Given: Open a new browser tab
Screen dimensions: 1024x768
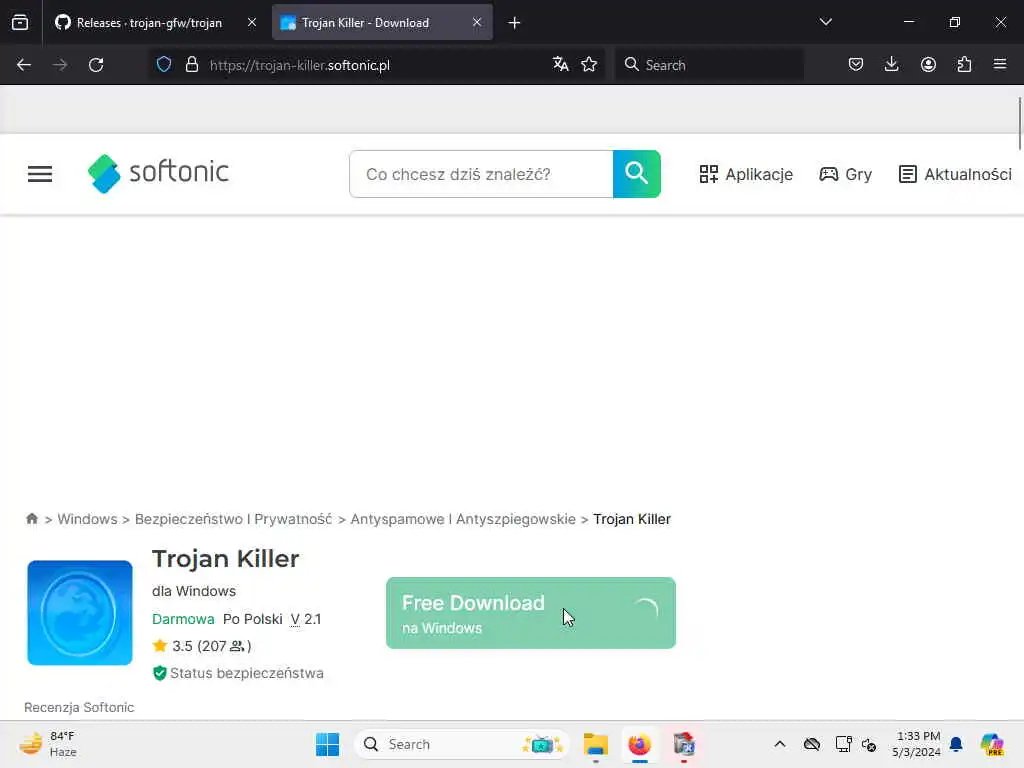Looking at the screenshot, I should click(515, 23).
